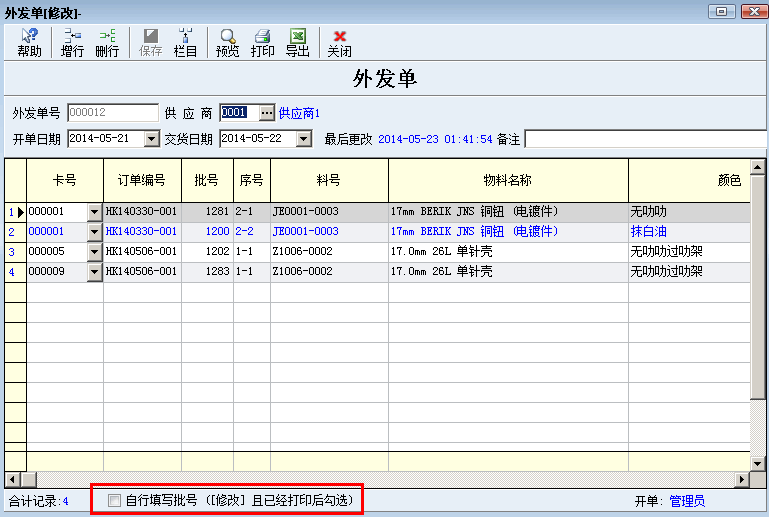Click the 卡号 column header
The height and width of the screenshot is (517, 769).
[x=65, y=181]
